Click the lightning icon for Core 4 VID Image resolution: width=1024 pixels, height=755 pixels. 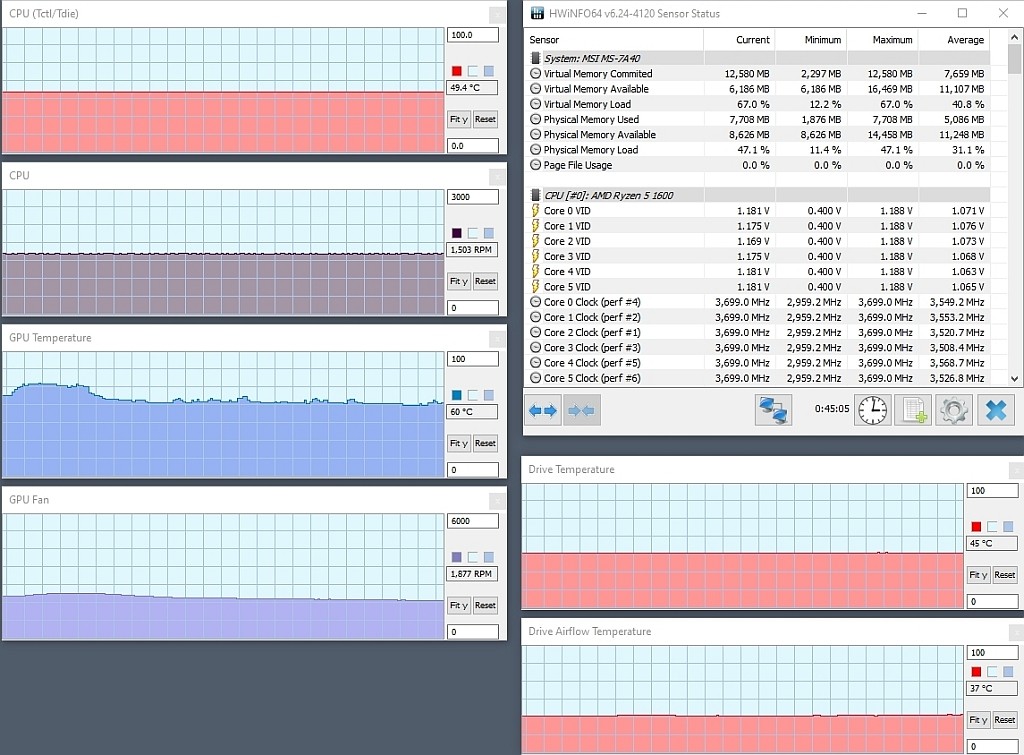(x=536, y=272)
